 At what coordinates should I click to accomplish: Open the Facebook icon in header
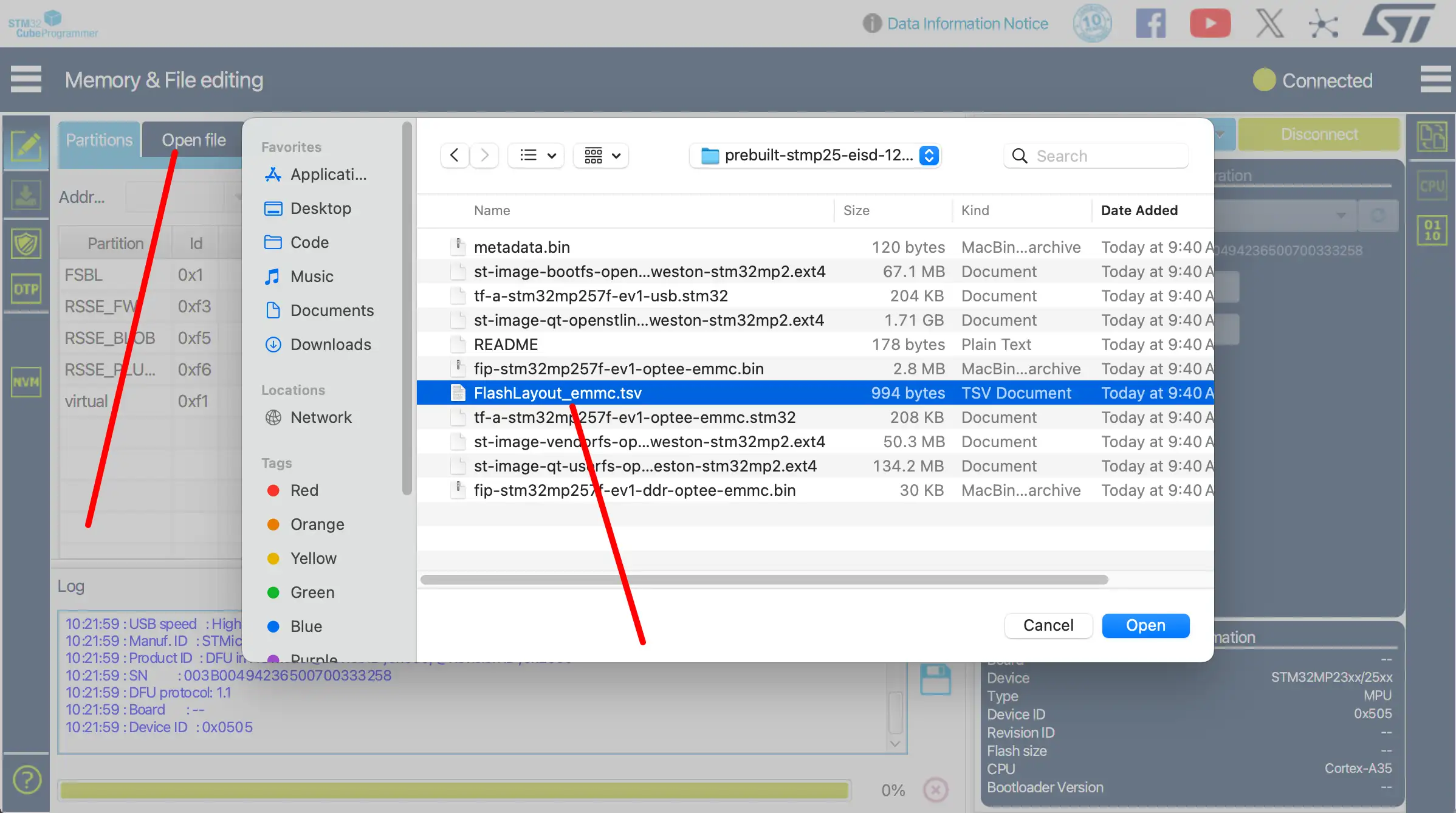tap(1151, 24)
